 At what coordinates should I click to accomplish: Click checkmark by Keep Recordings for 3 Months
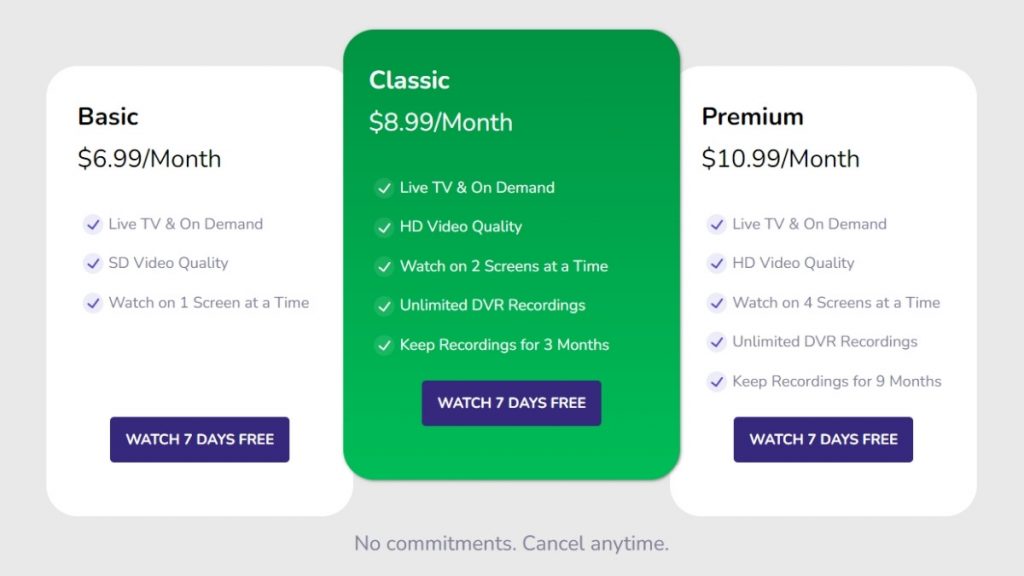[x=384, y=345]
